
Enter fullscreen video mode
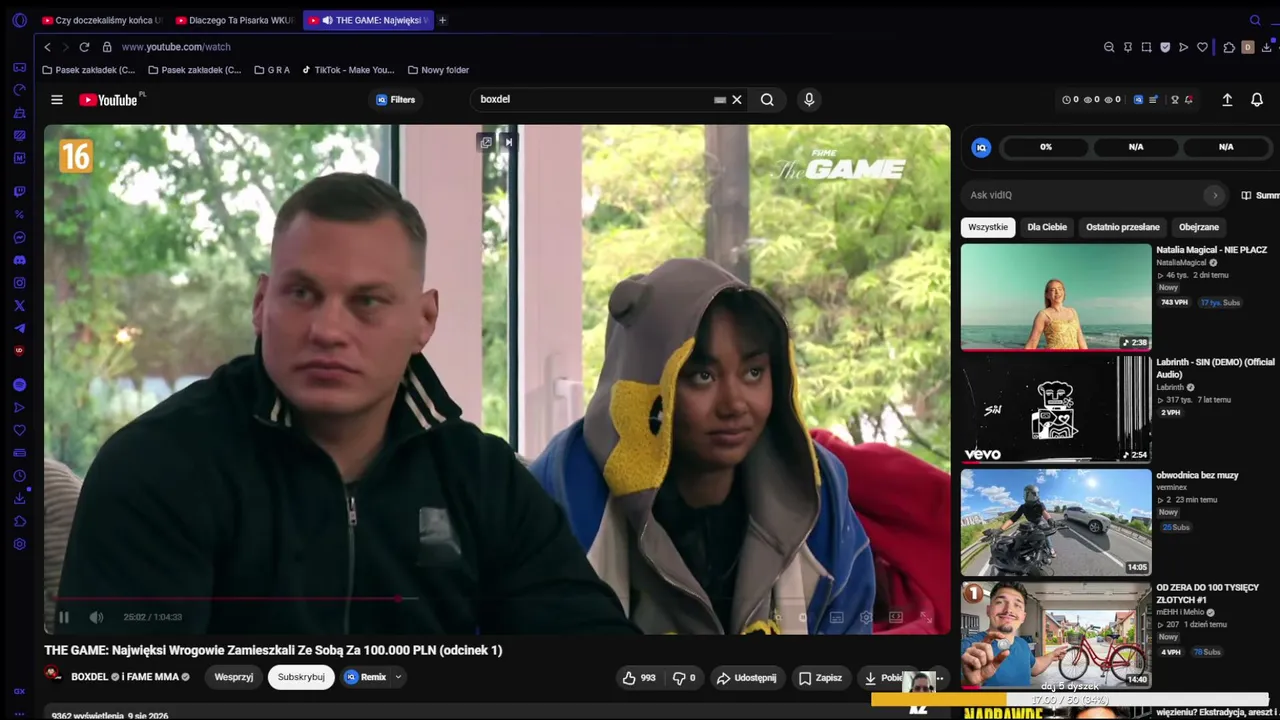pos(925,617)
